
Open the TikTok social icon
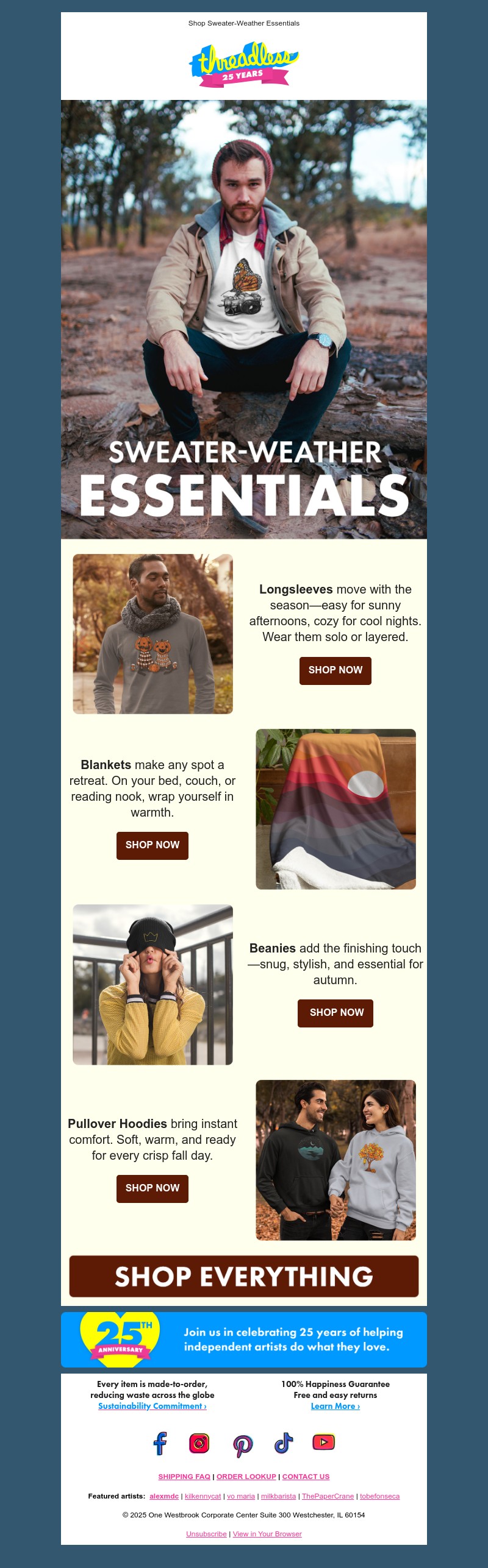pos(284,1442)
